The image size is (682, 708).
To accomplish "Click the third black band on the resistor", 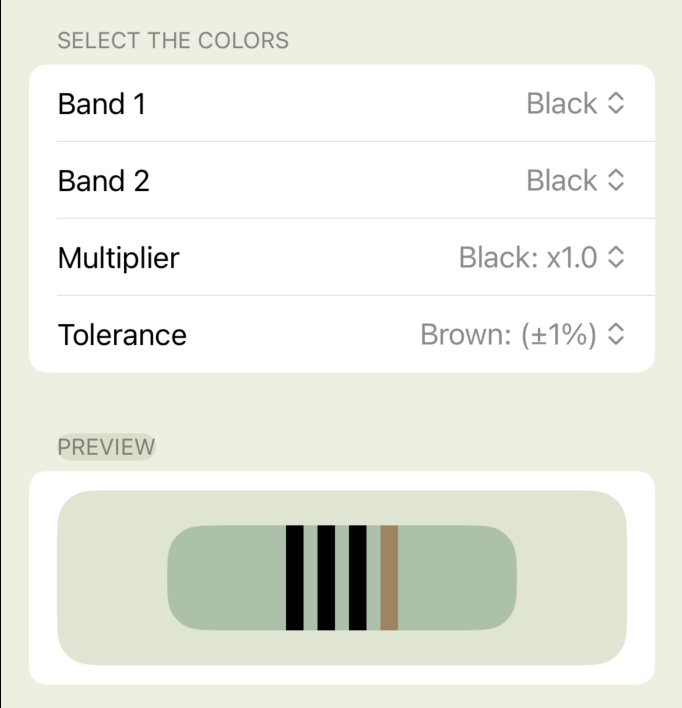I will 358,578.
